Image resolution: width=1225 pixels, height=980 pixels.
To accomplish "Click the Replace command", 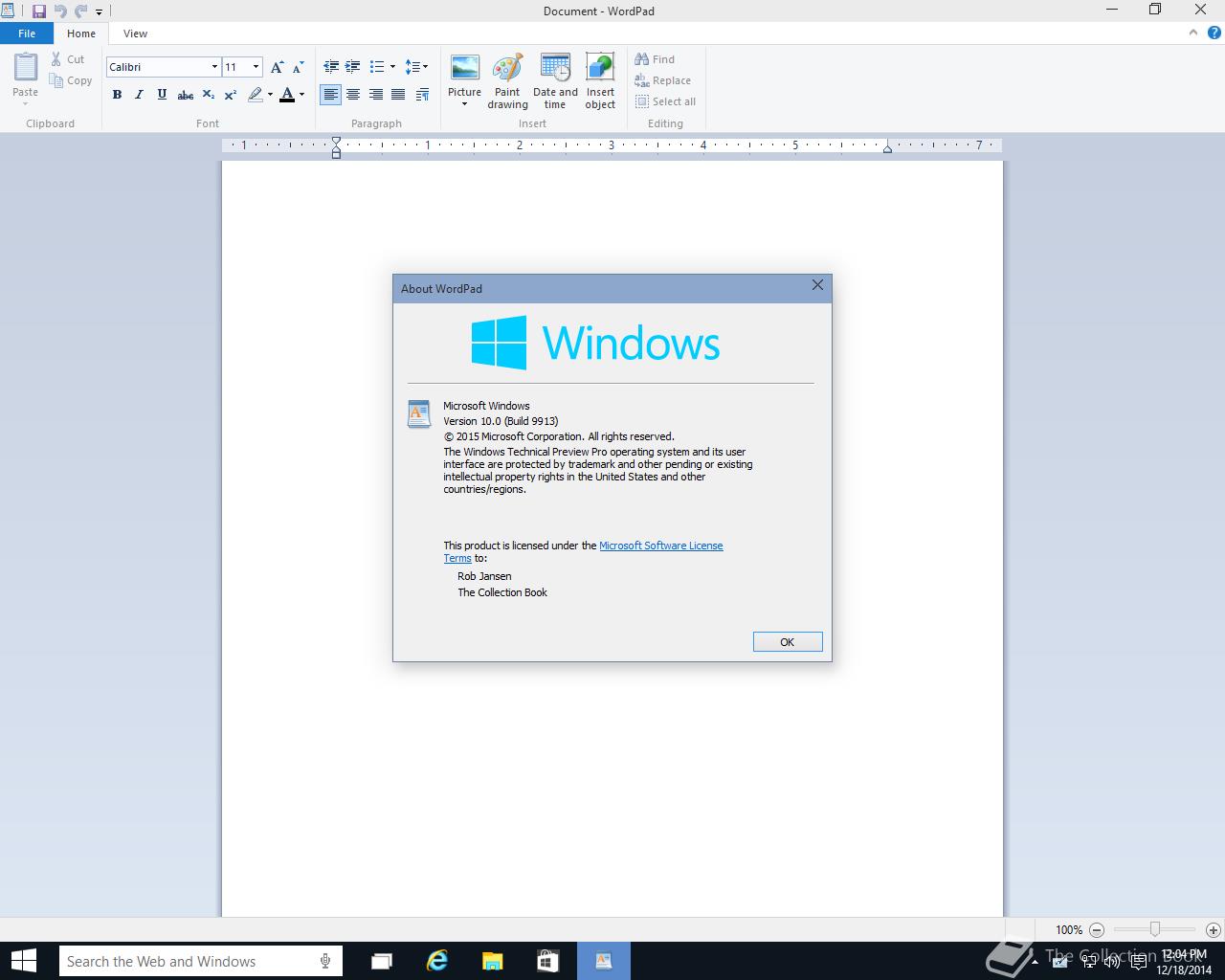I will coord(662,80).
